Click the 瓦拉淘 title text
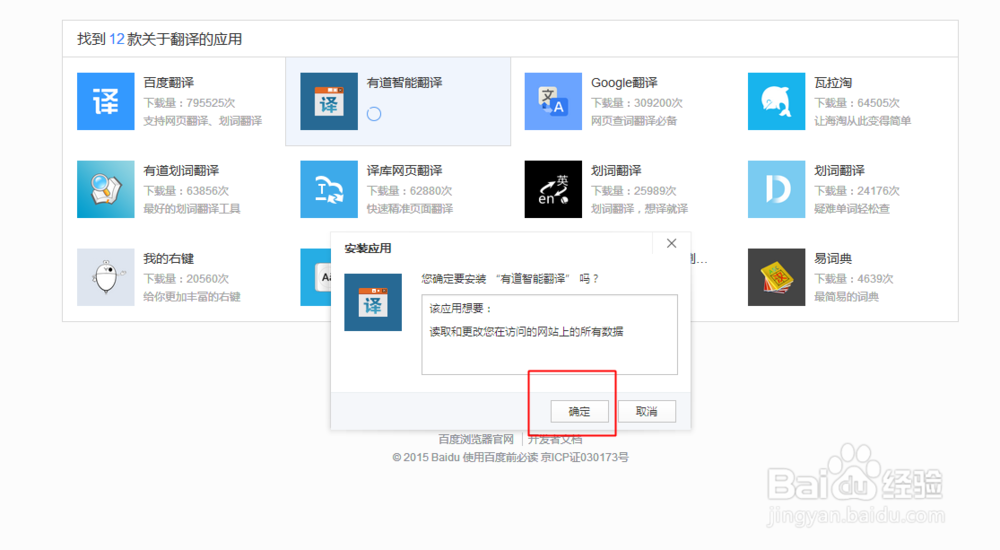This screenshot has height=550, width=1000. pos(833,82)
